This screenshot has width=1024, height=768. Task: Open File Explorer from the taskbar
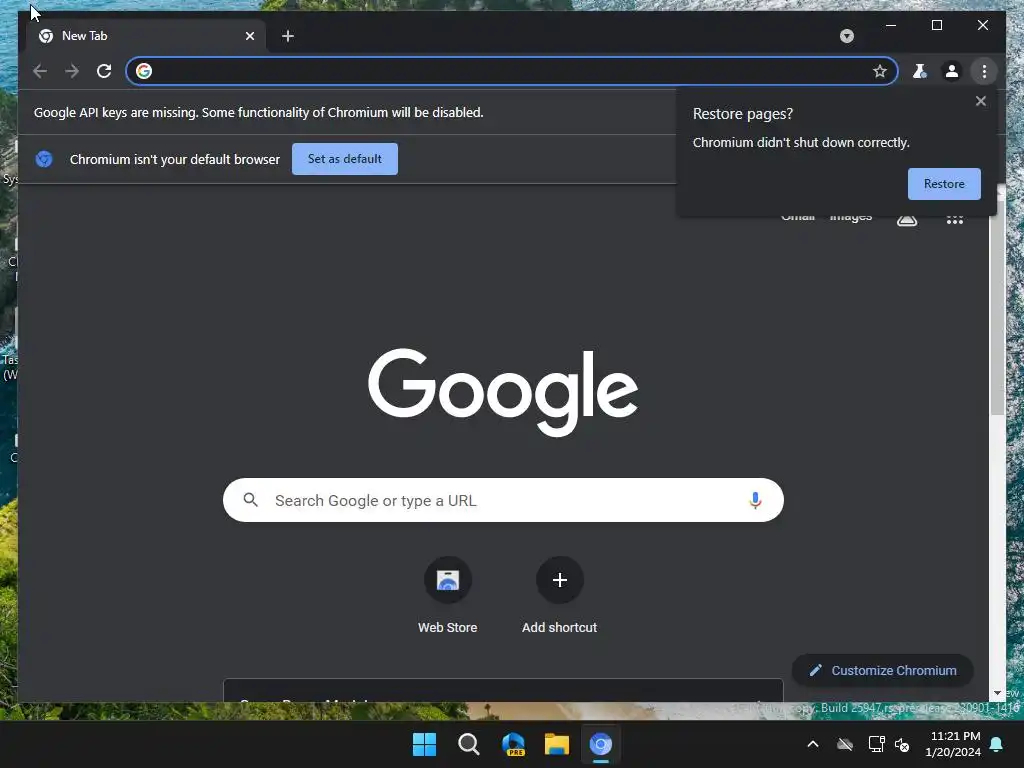pos(557,744)
